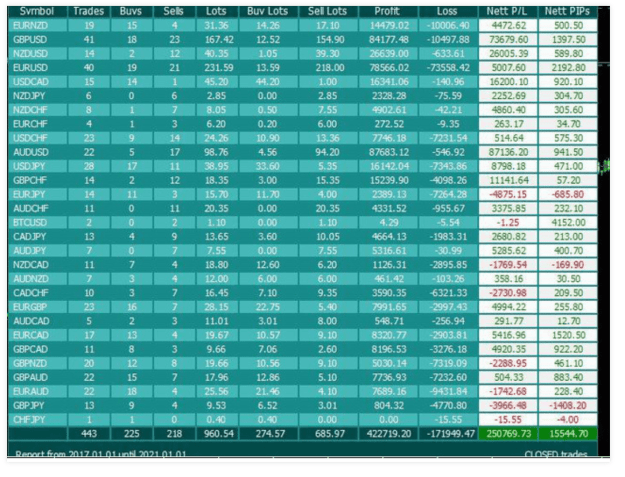The image size is (625, 477).
Task: Select the EURNZD symbol row
Action: tap(303, 26)
